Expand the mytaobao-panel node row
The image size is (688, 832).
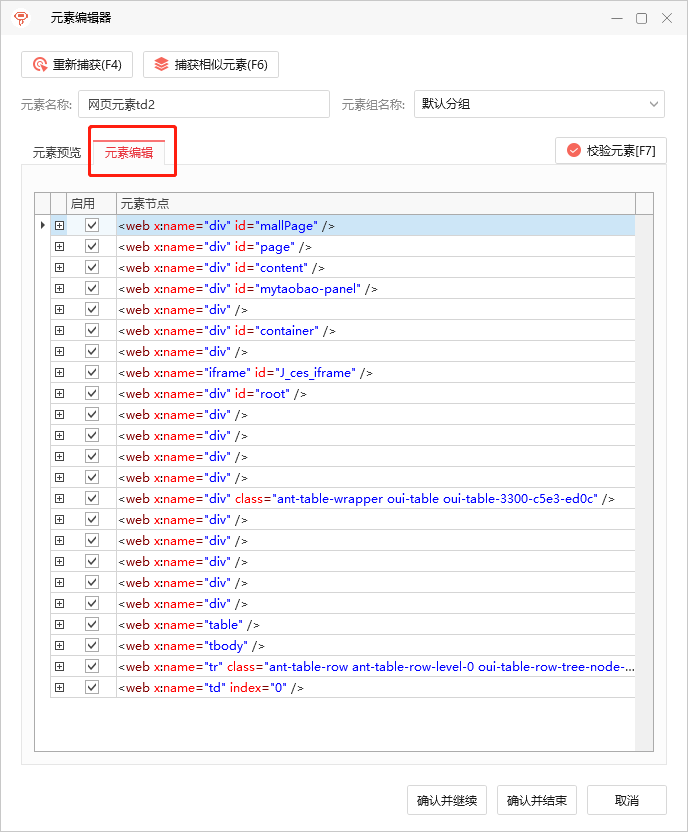click(59, 289)
